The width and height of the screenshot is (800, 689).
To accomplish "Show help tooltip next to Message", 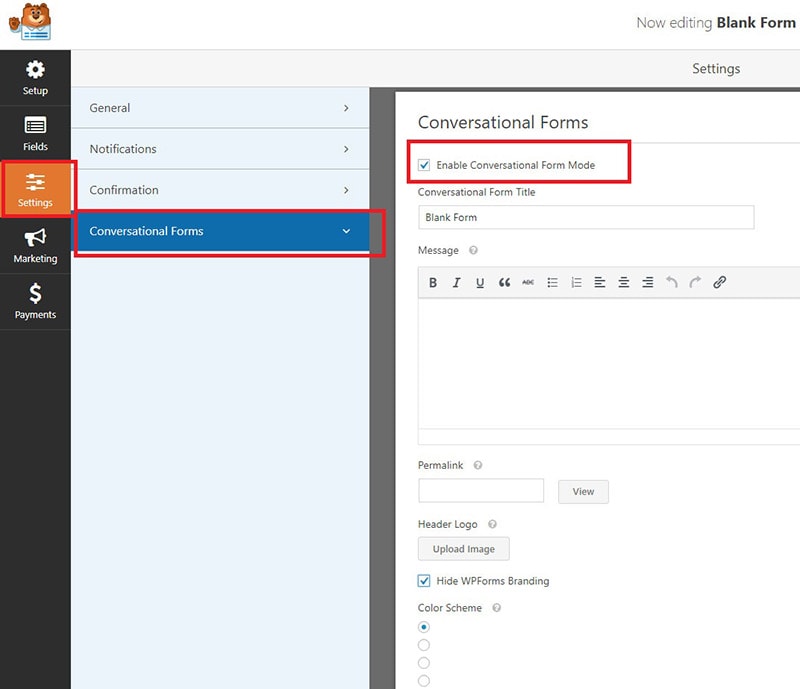I will [473, 250].
